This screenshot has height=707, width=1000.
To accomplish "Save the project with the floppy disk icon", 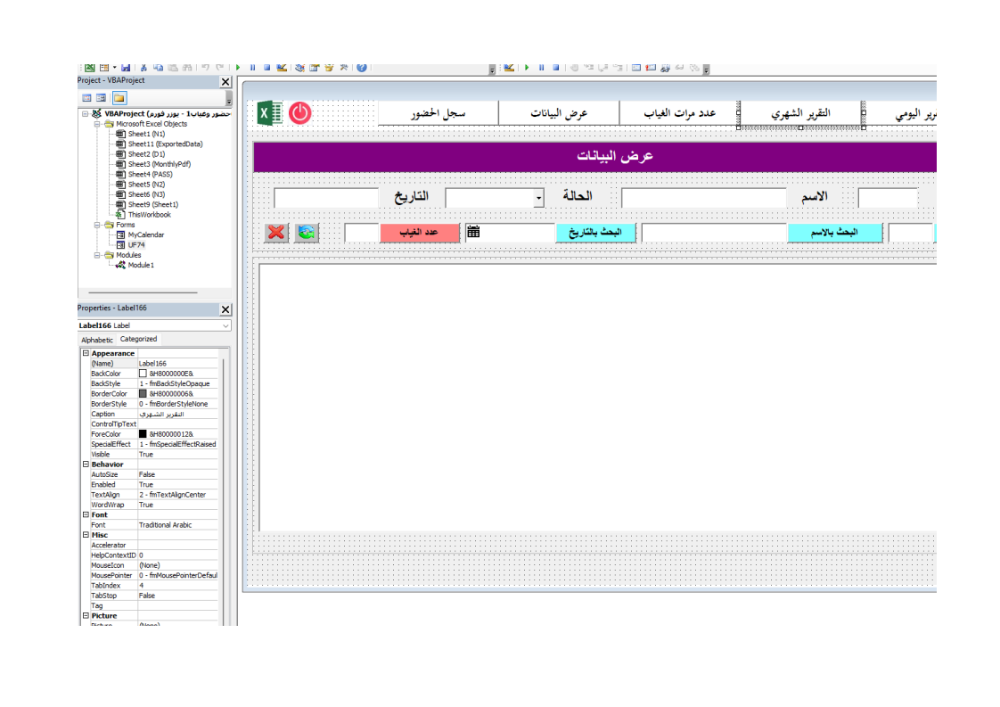I will 126,68.
